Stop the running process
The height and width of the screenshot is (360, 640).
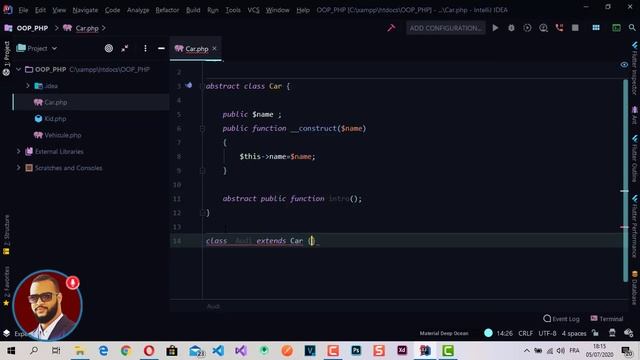[575, 28]
